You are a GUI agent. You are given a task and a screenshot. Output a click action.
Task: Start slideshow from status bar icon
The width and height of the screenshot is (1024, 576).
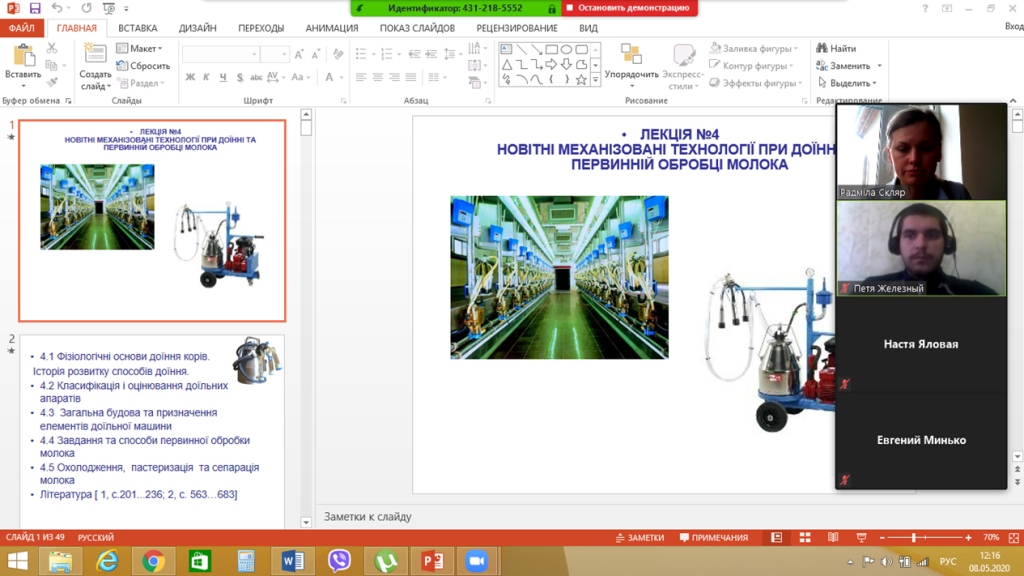pyautogui.click(x=861, y=538)
